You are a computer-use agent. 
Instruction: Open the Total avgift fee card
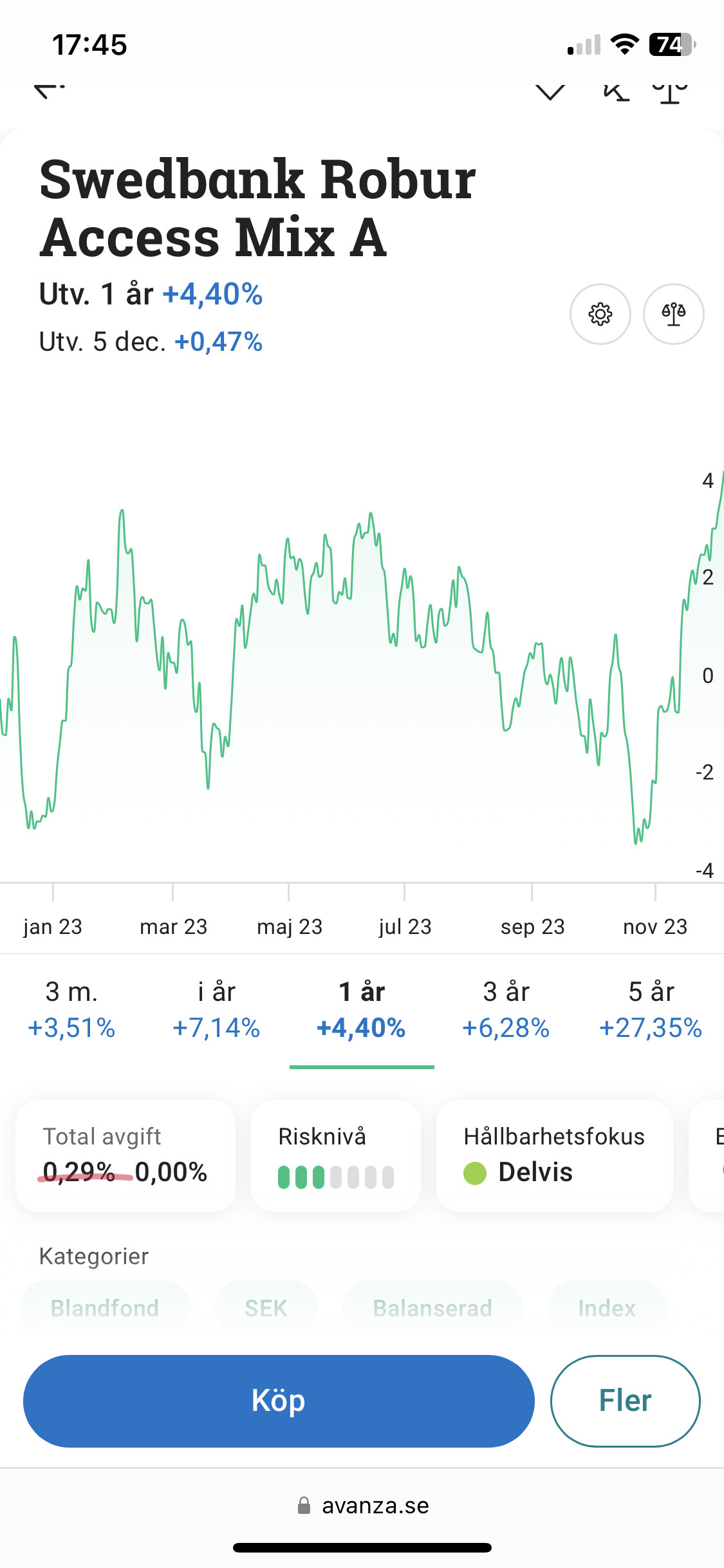point(125,1155)
